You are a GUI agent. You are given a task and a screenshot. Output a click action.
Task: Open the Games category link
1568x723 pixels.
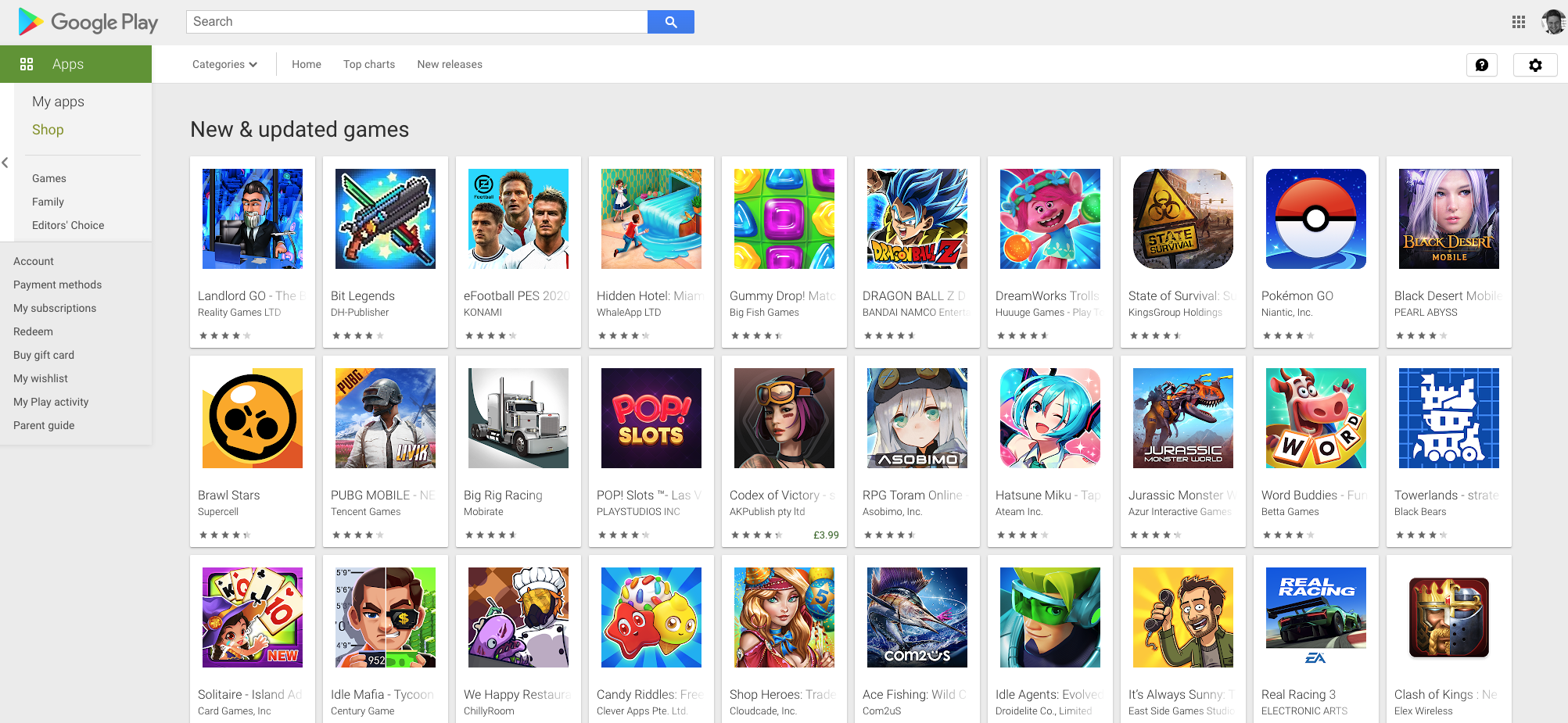(x=49, y=178)
